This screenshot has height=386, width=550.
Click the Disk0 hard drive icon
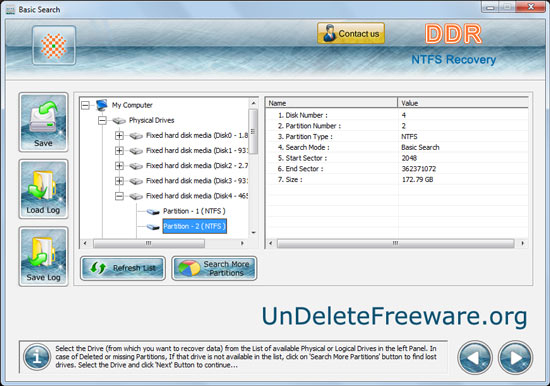click(136, 136)
